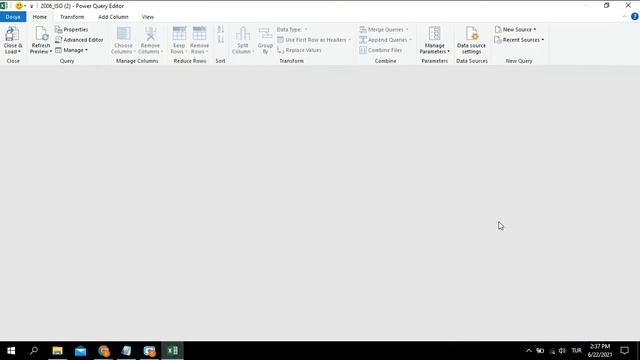The height and width of the screenshot is (360, 640).
Task: Click Use First Row as Headers
Action: tap(314, 40)
